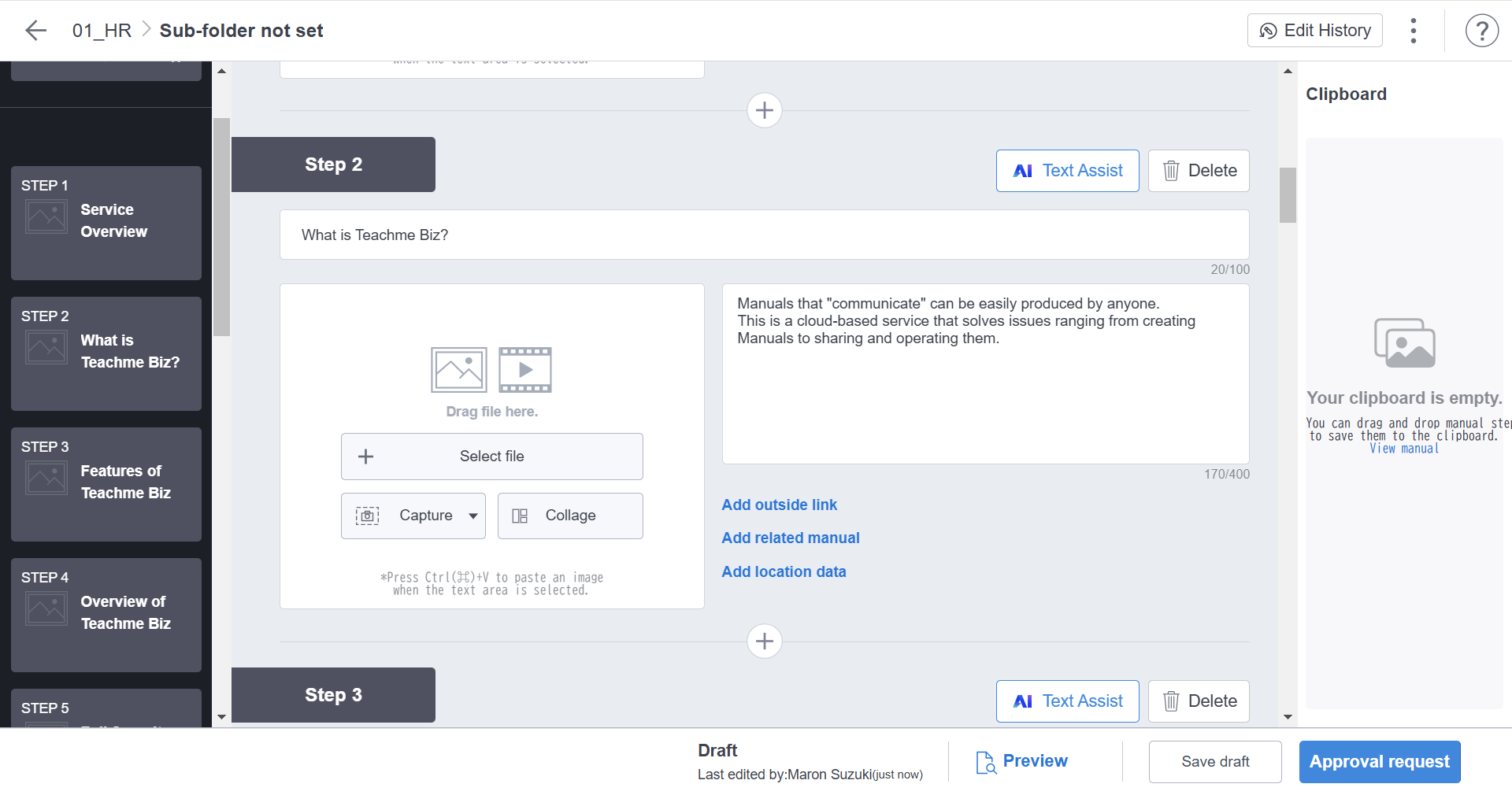Click the image placeholder icon in drop area

458,370
